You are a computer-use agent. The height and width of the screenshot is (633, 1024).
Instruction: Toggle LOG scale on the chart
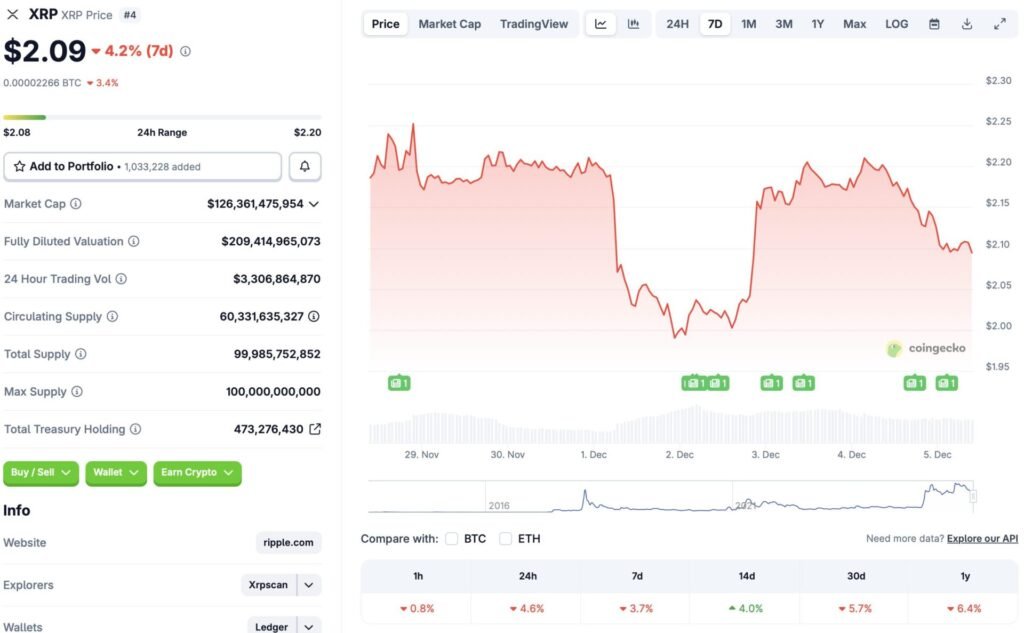click(x=896, y=23)
